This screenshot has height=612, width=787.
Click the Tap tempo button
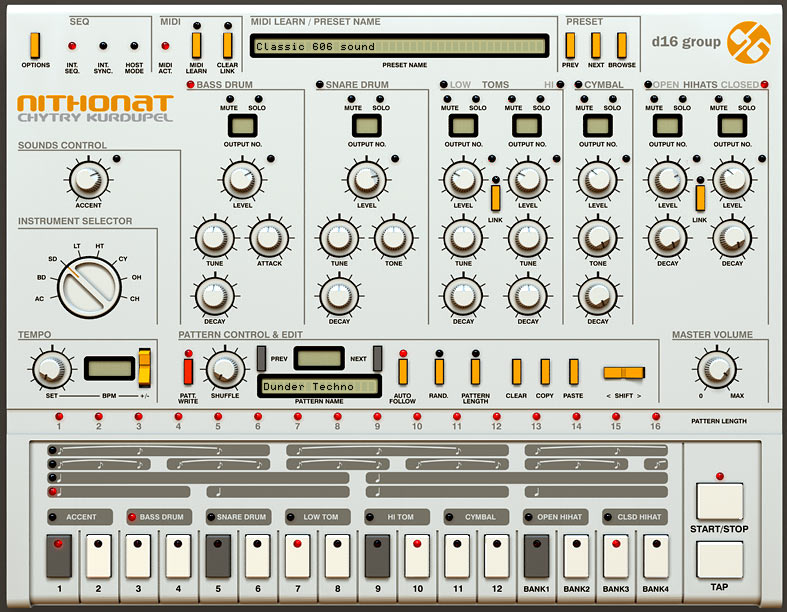click(x=719, y=560)
